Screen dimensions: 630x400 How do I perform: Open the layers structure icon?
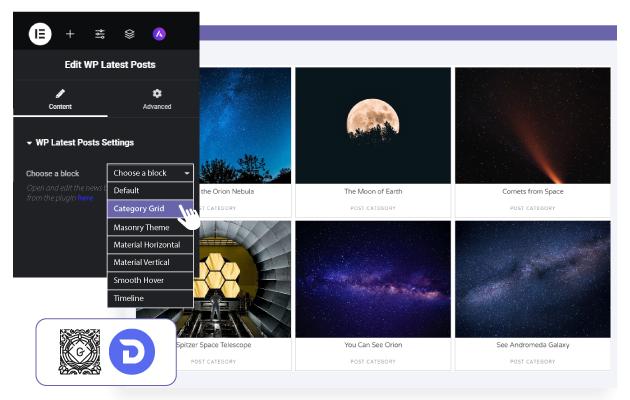click(x=129, y=33)
